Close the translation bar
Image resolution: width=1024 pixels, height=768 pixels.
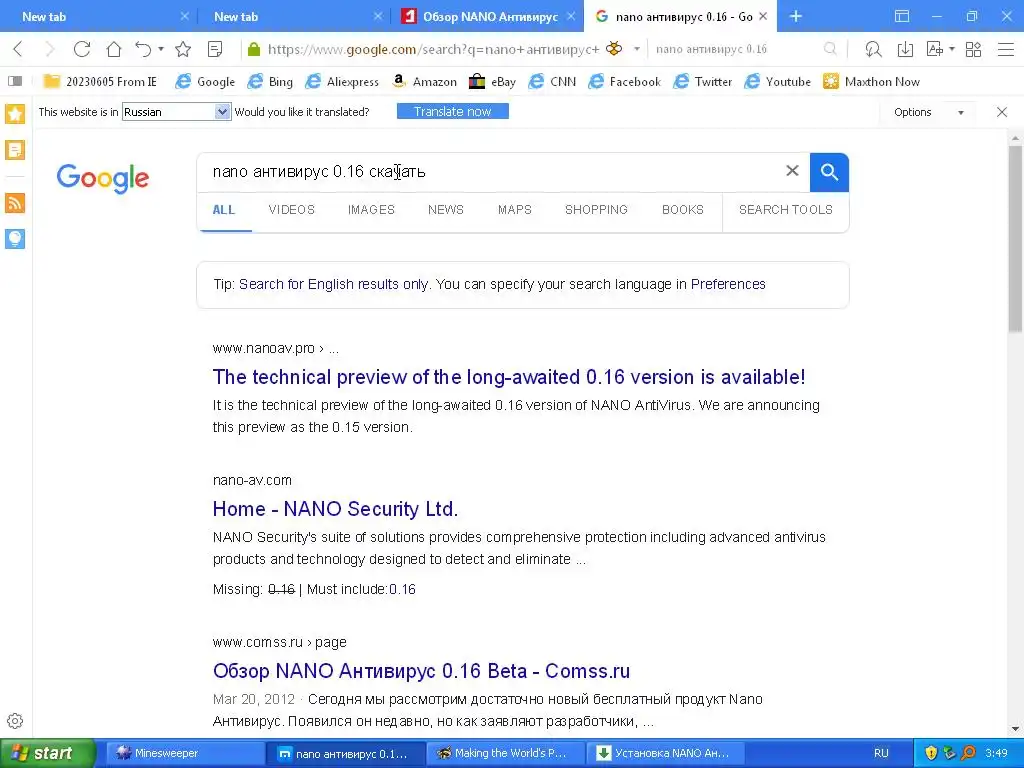tap(1002, 112)
